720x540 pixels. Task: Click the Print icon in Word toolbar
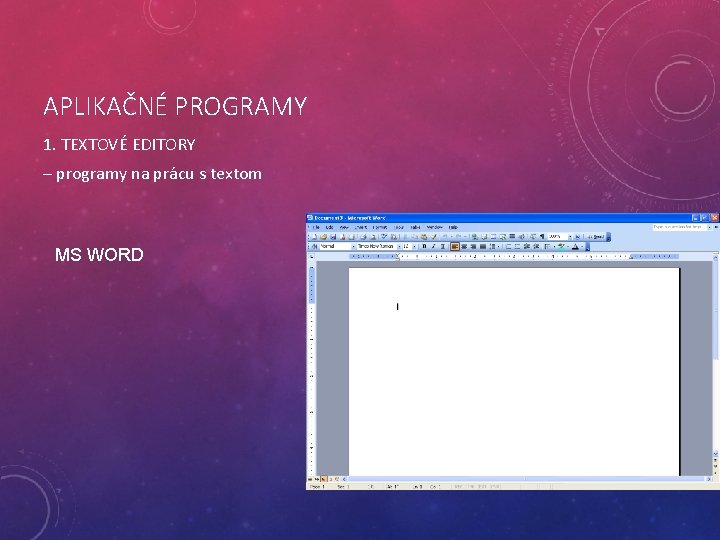[363, 237]
